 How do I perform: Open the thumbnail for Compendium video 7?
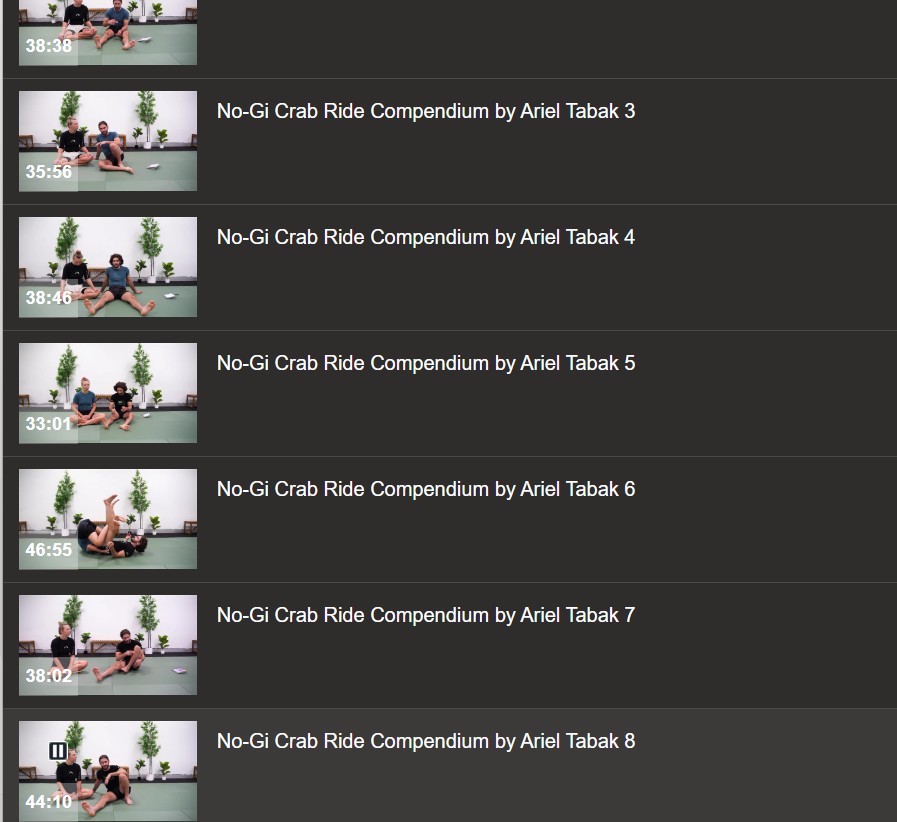point(108,645)
